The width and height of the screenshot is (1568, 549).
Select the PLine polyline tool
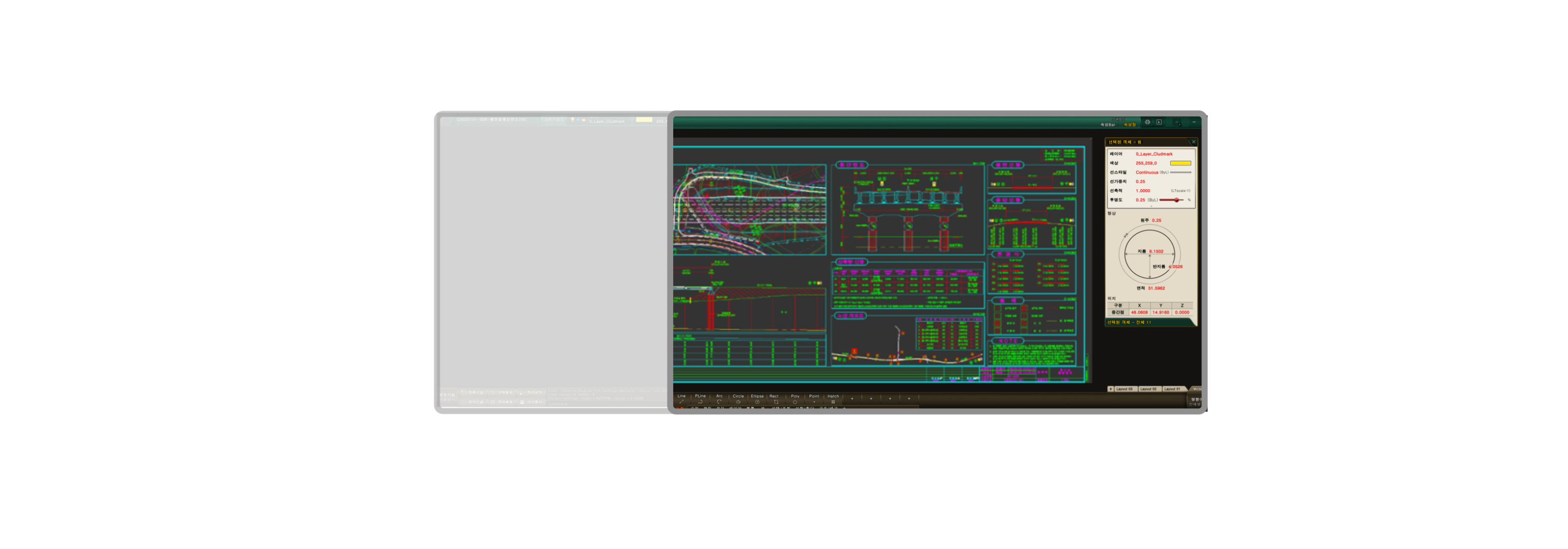pyautogui.click(x=700, y=399)
